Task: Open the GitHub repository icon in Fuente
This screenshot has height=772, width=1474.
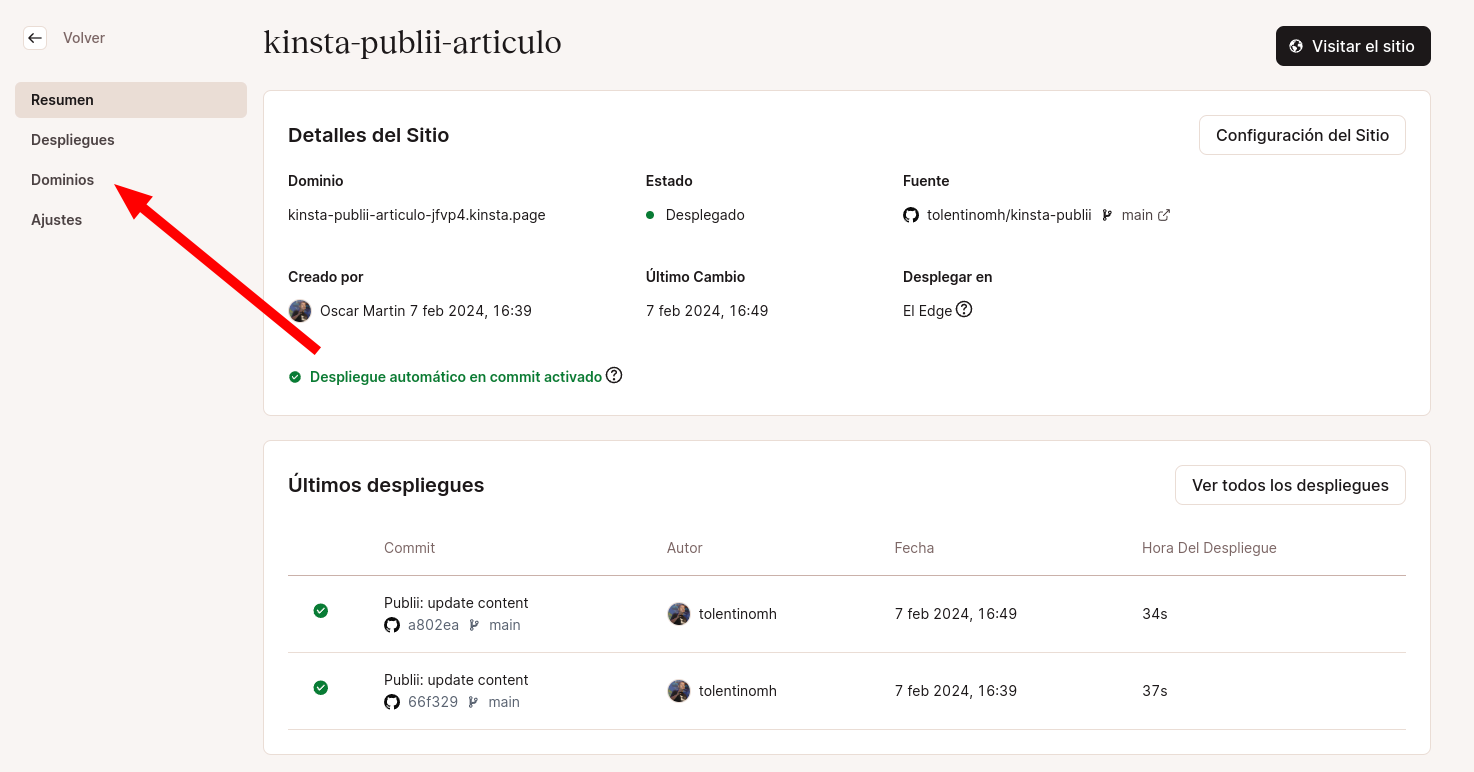Action: [x=910, y=214]
